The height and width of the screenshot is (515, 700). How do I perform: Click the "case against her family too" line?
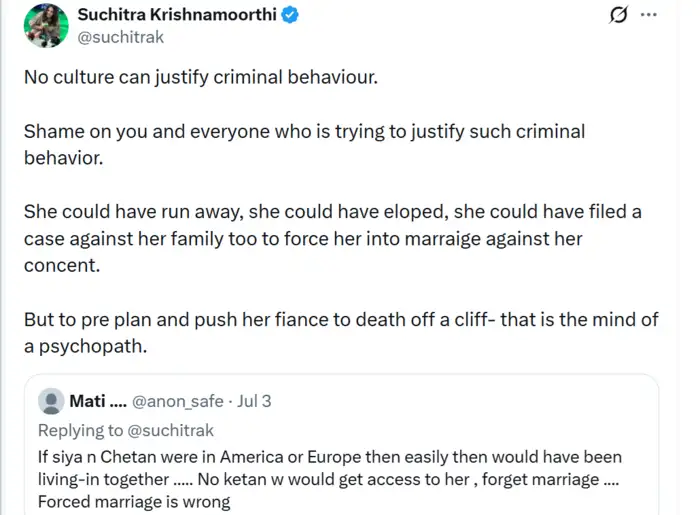[303, 239]
